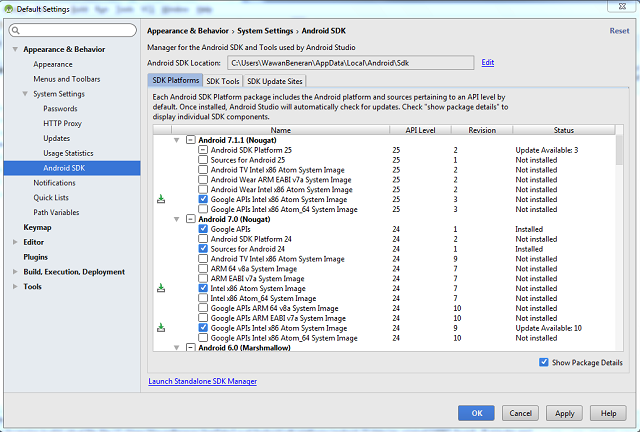Image resolution: width=640 pixels, height=432 pixels.
Task: Open HTTP Proxy settings
Action: coord(62,123)
